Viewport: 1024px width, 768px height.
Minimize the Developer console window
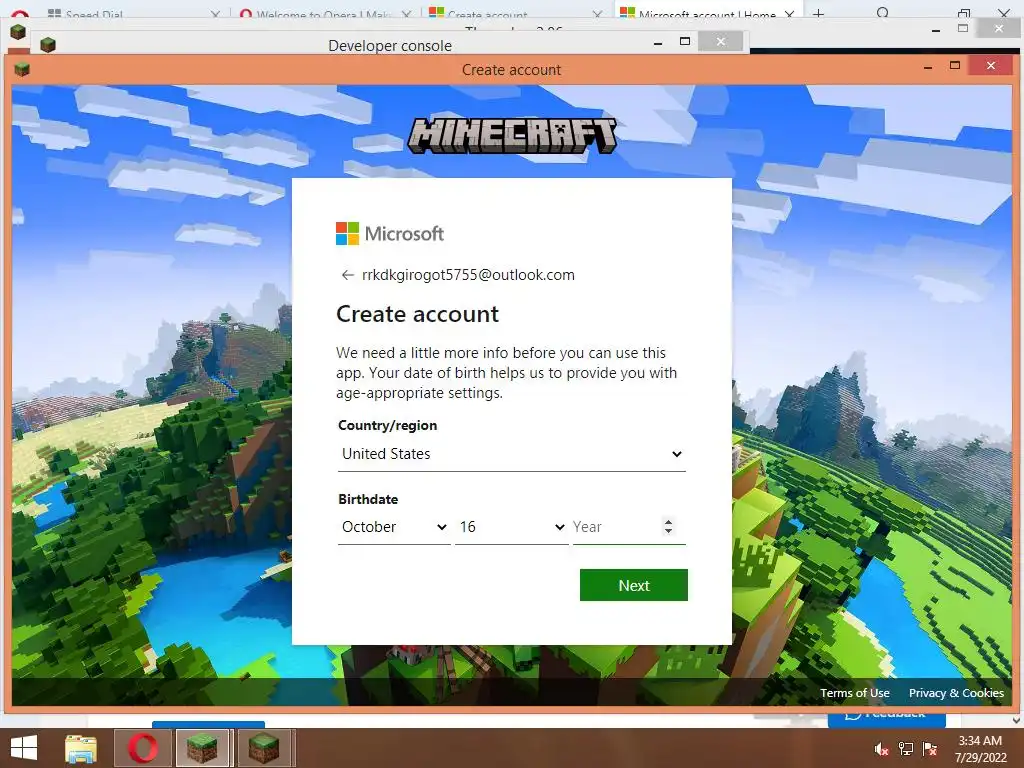[x=658, y=42]
